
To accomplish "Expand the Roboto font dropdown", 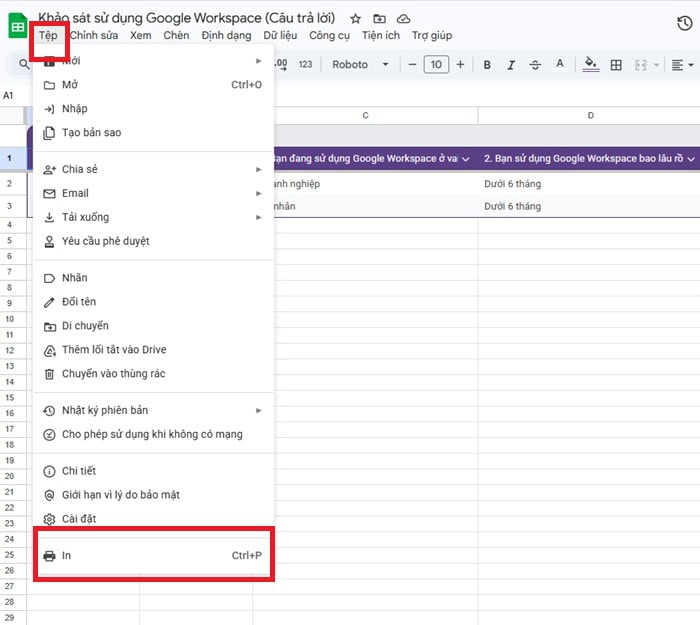I will [361, 65].
